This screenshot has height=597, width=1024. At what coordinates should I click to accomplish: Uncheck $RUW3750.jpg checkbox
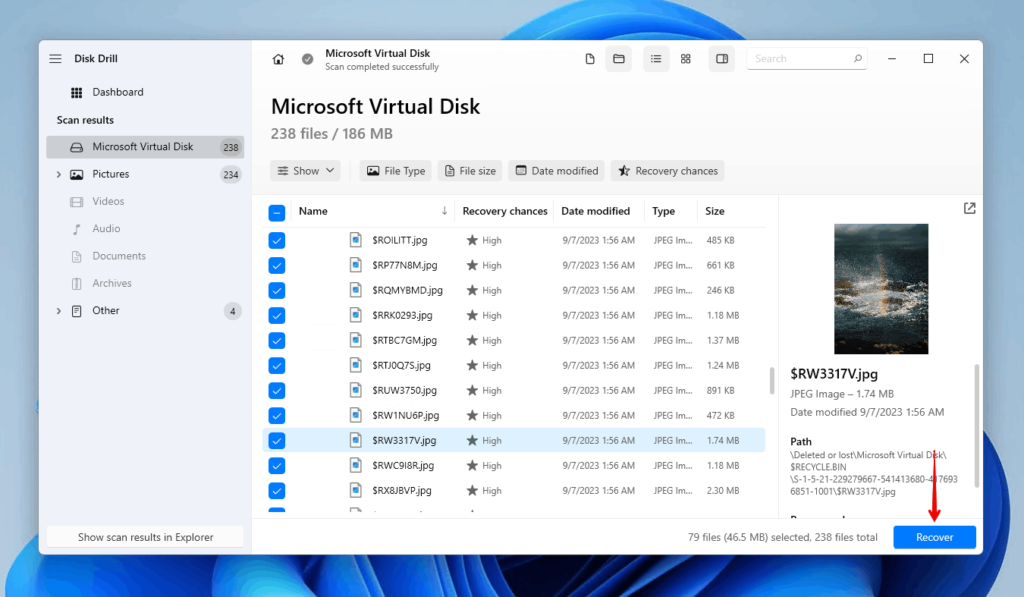point(276,391)
